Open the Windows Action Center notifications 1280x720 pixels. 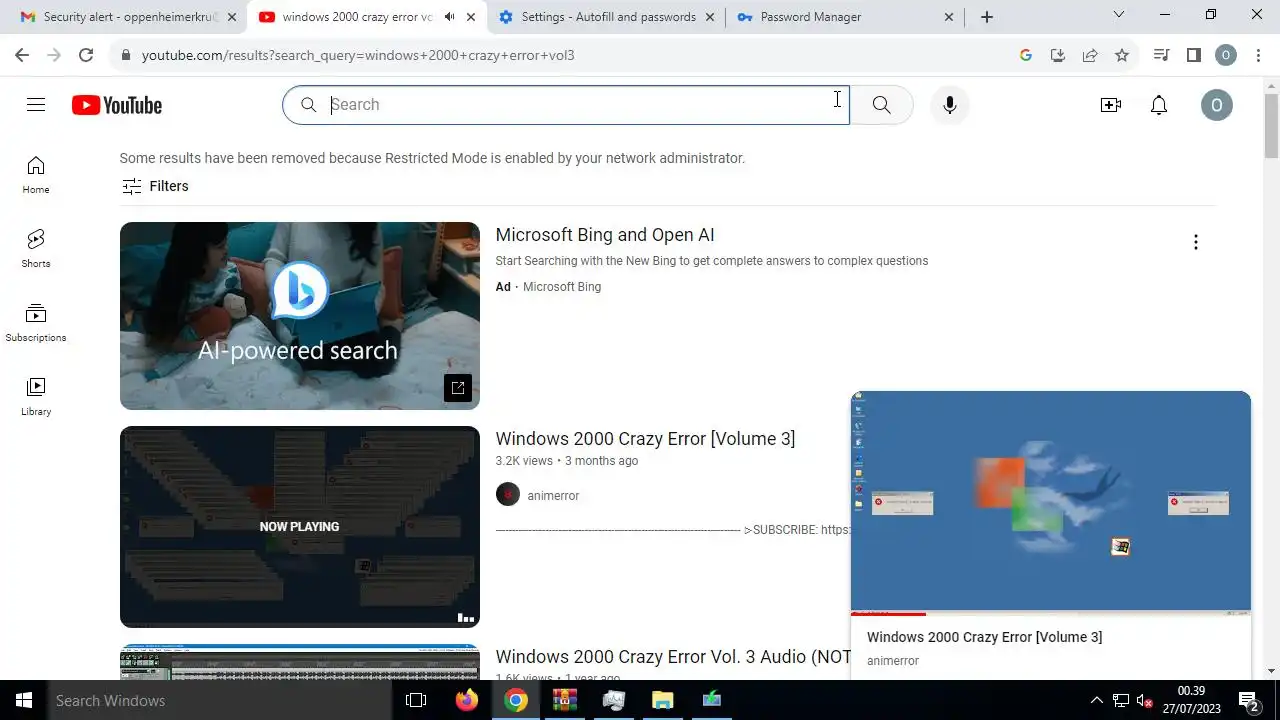click(1248, 700)
